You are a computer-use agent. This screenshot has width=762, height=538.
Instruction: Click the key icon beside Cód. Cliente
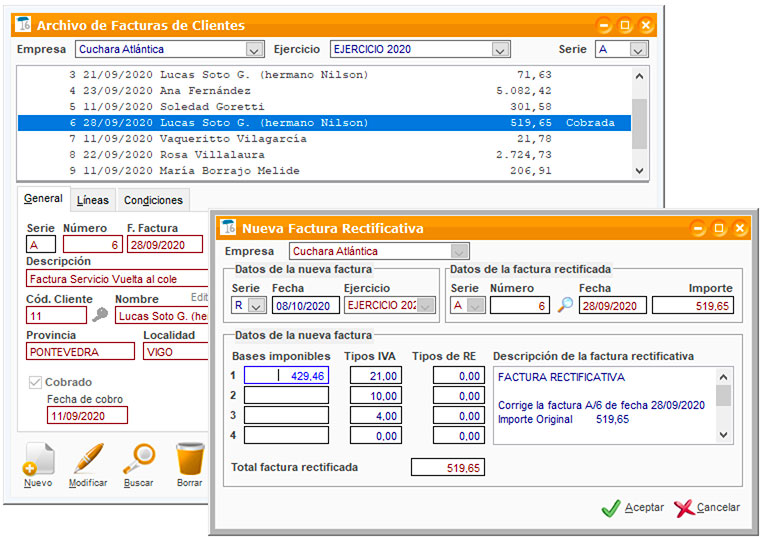100,315
